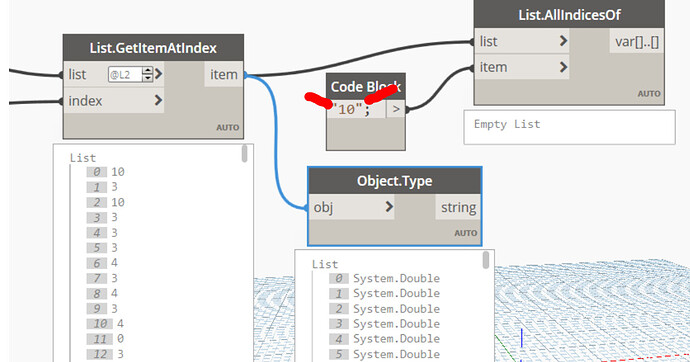The image size is (690, 362).
Task: Select index 2 row with value 10
Action: (x=106, y=202)
